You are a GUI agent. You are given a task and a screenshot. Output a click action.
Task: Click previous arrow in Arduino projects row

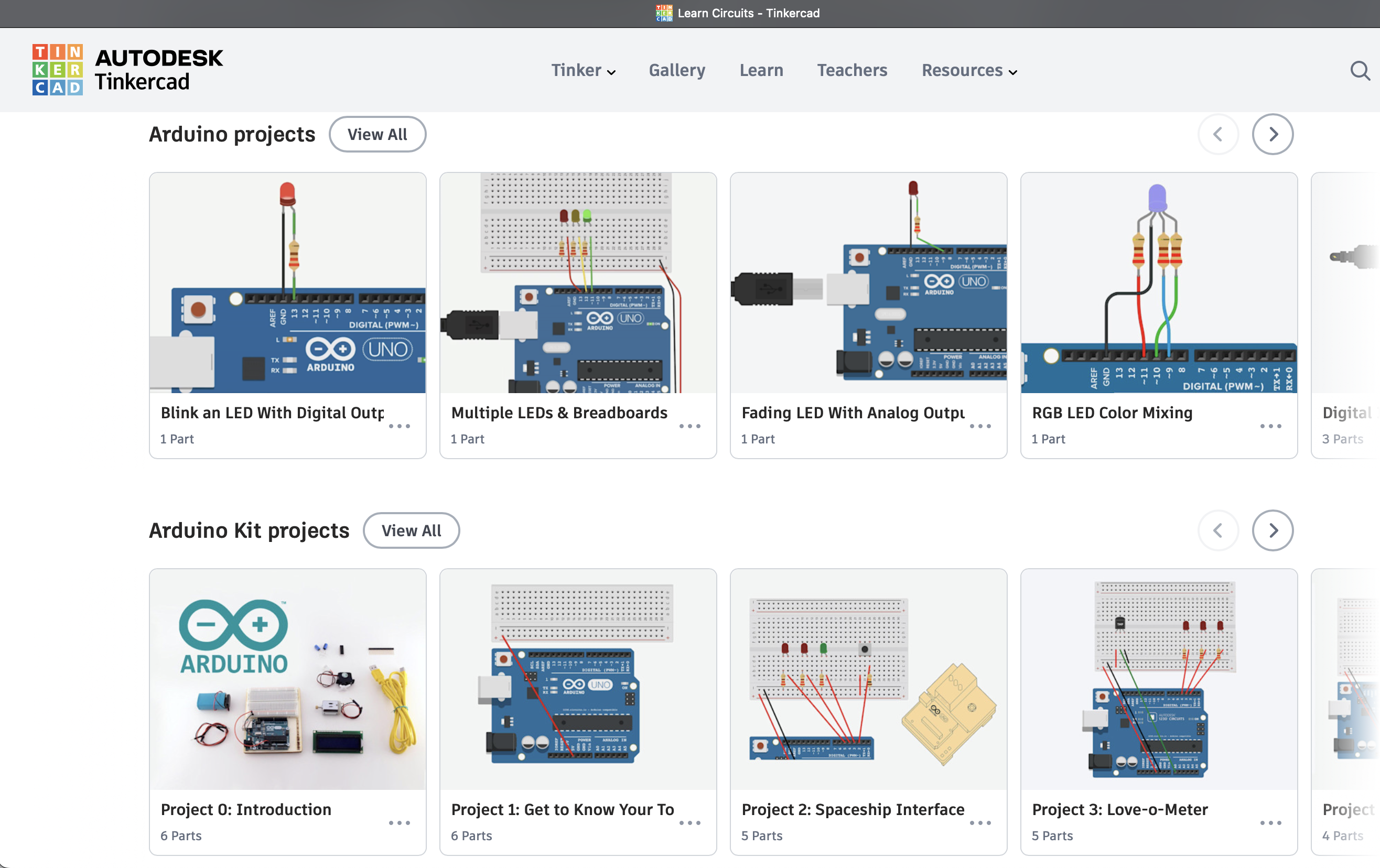(1218, 134)
